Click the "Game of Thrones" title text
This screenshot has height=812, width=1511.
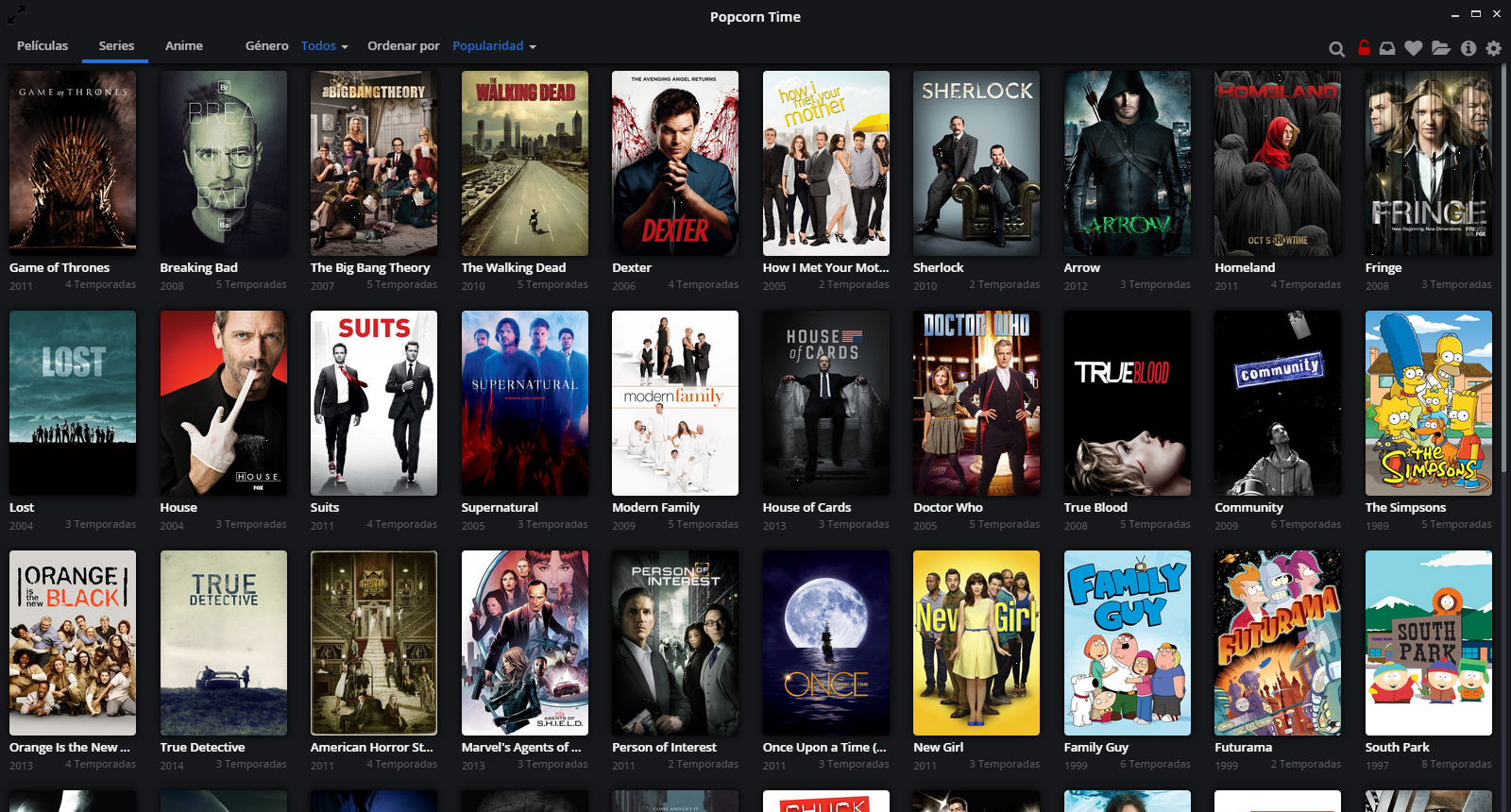59,268
